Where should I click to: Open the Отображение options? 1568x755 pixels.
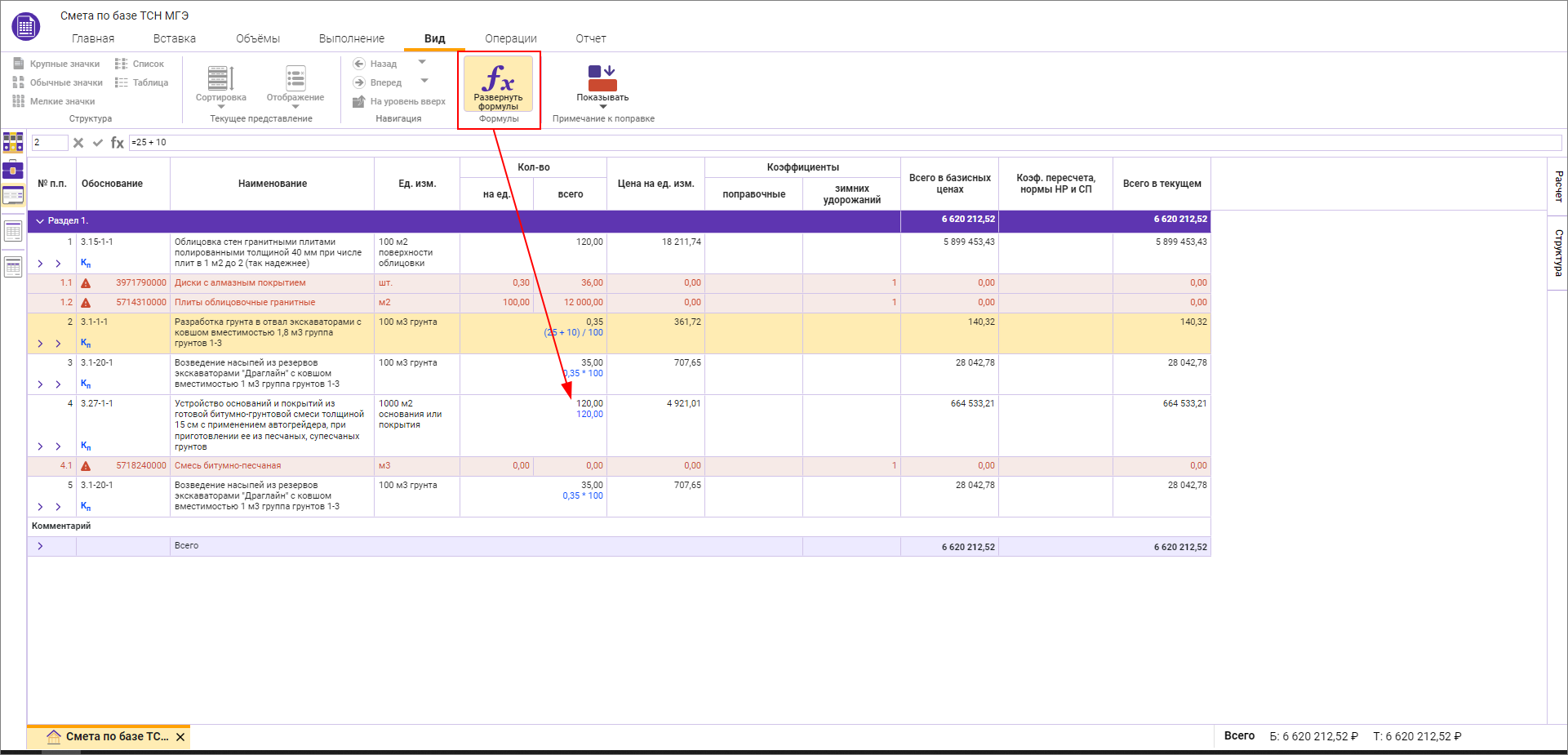[x=295, y=87]
